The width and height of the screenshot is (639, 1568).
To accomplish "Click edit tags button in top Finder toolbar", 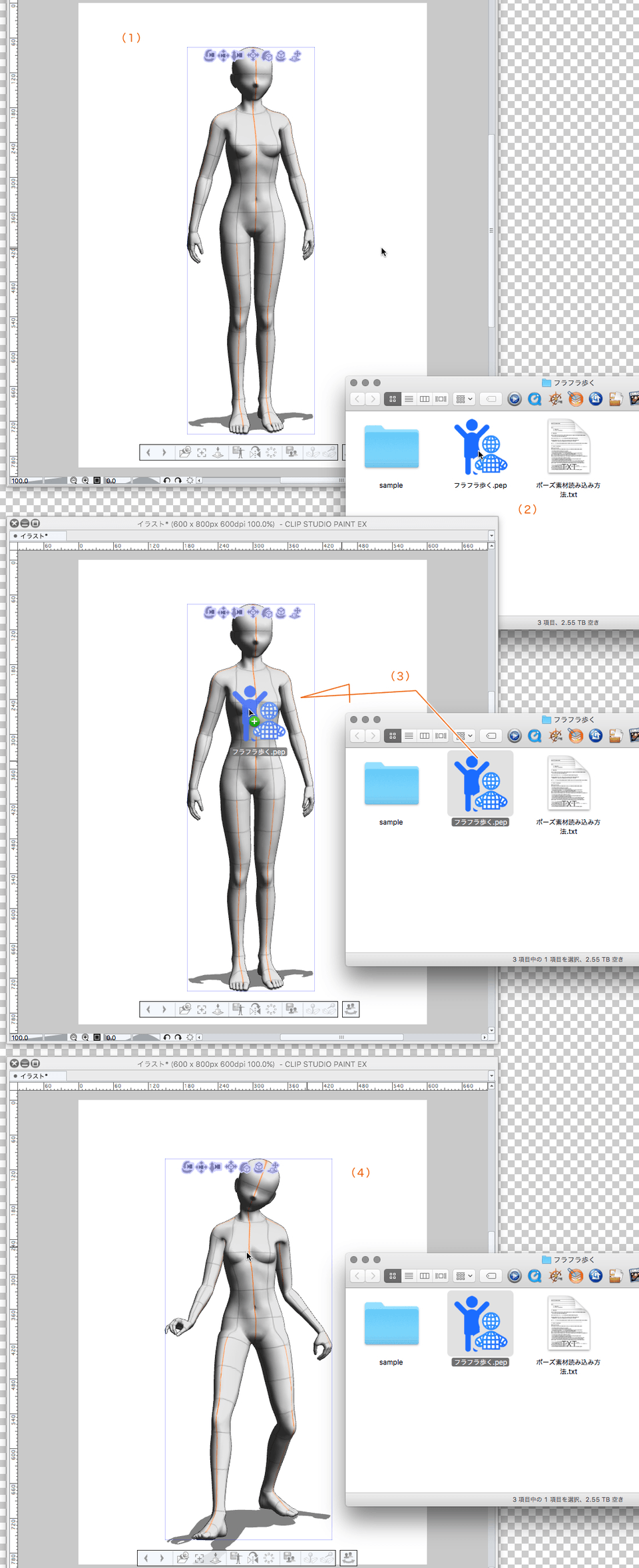I will click(491, 399).
